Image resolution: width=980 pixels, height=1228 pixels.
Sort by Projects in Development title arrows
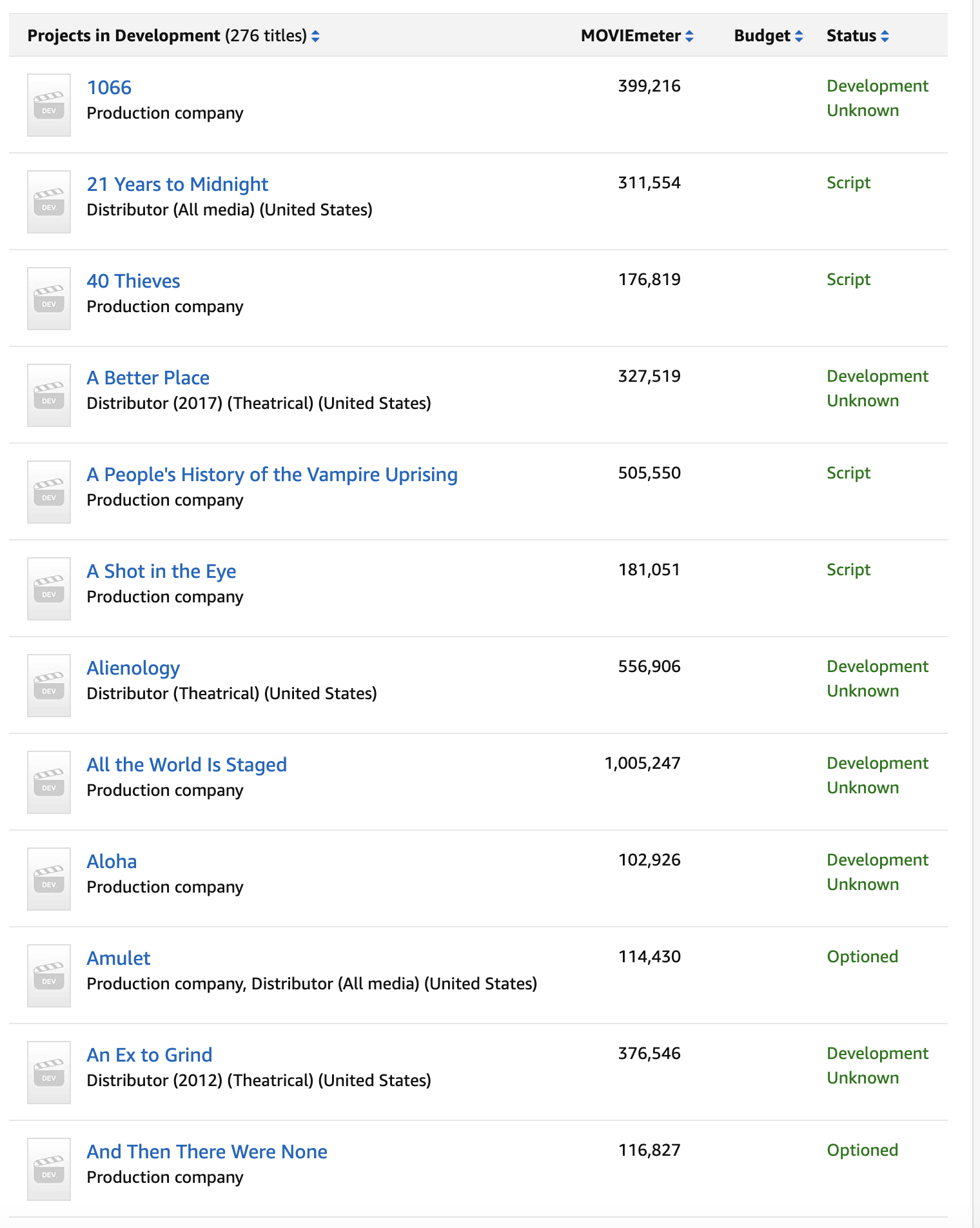[315, 36]
